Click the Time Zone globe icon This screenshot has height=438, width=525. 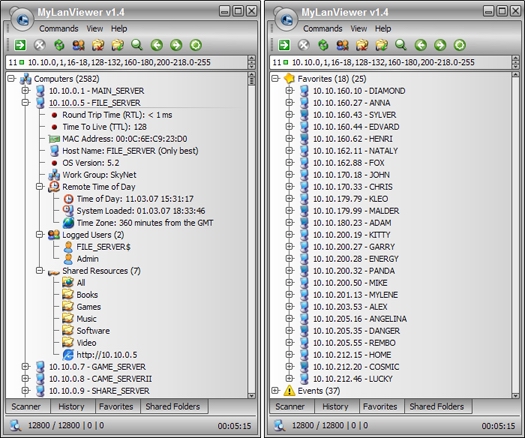coord(68,223)
